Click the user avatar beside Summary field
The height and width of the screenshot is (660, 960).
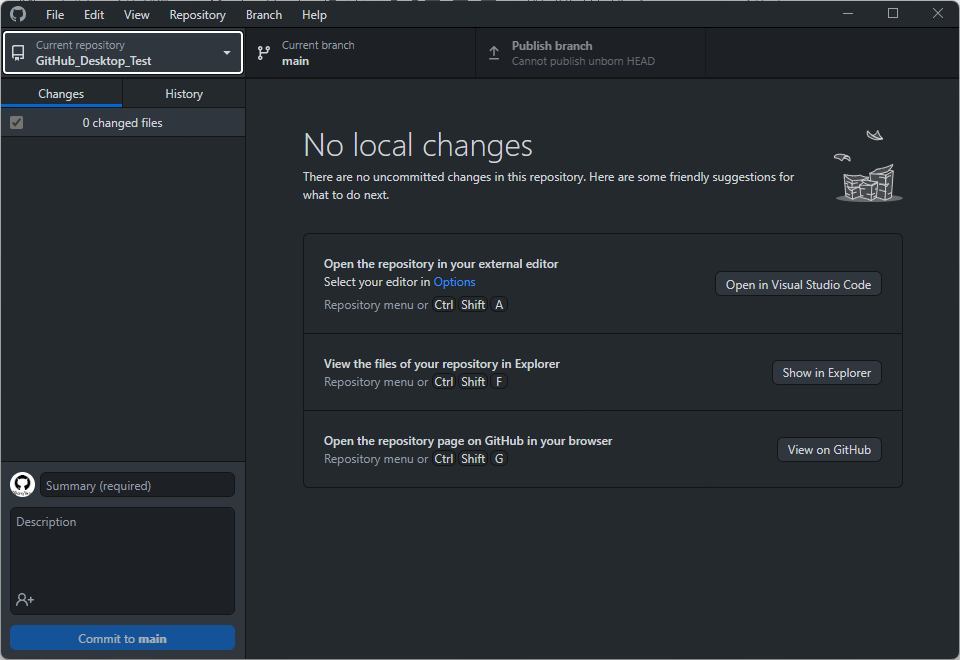[23, 485]
